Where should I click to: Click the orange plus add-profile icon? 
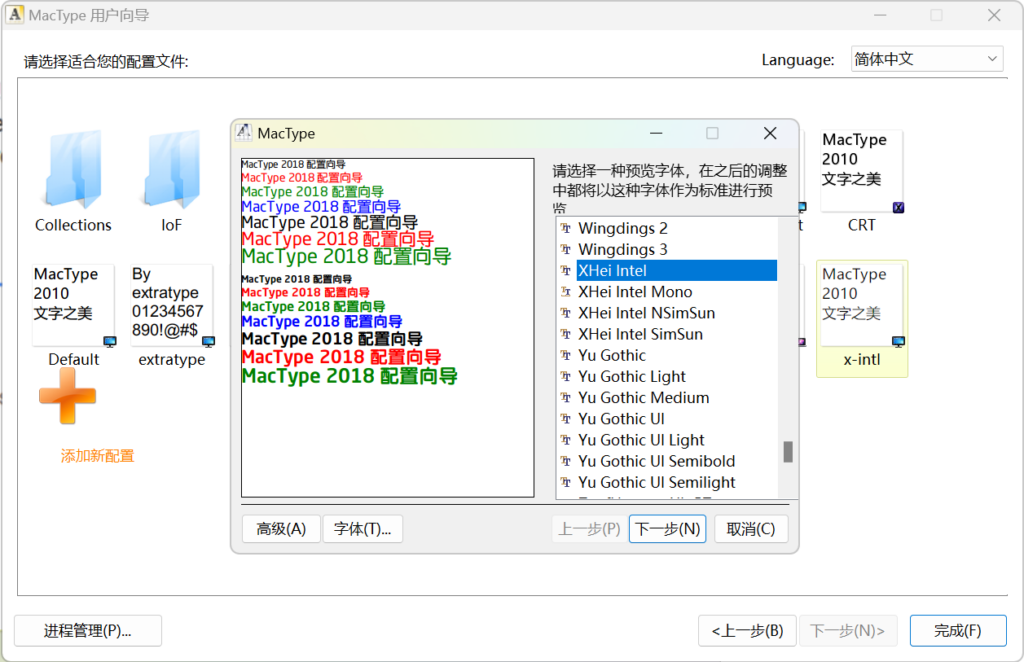[67, 396]
